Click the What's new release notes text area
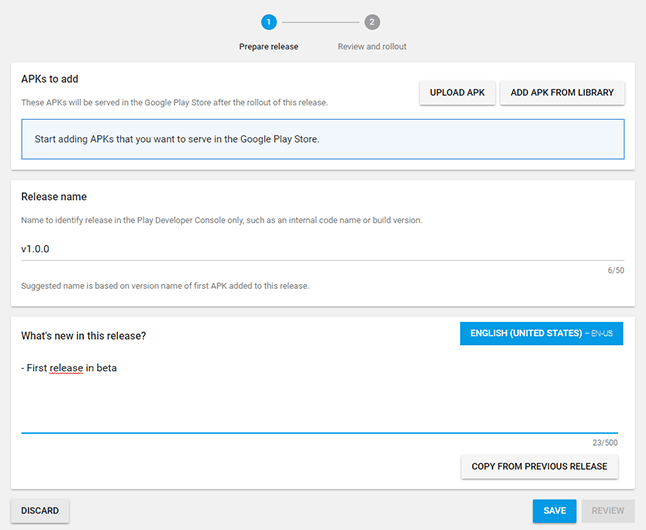 319,395
